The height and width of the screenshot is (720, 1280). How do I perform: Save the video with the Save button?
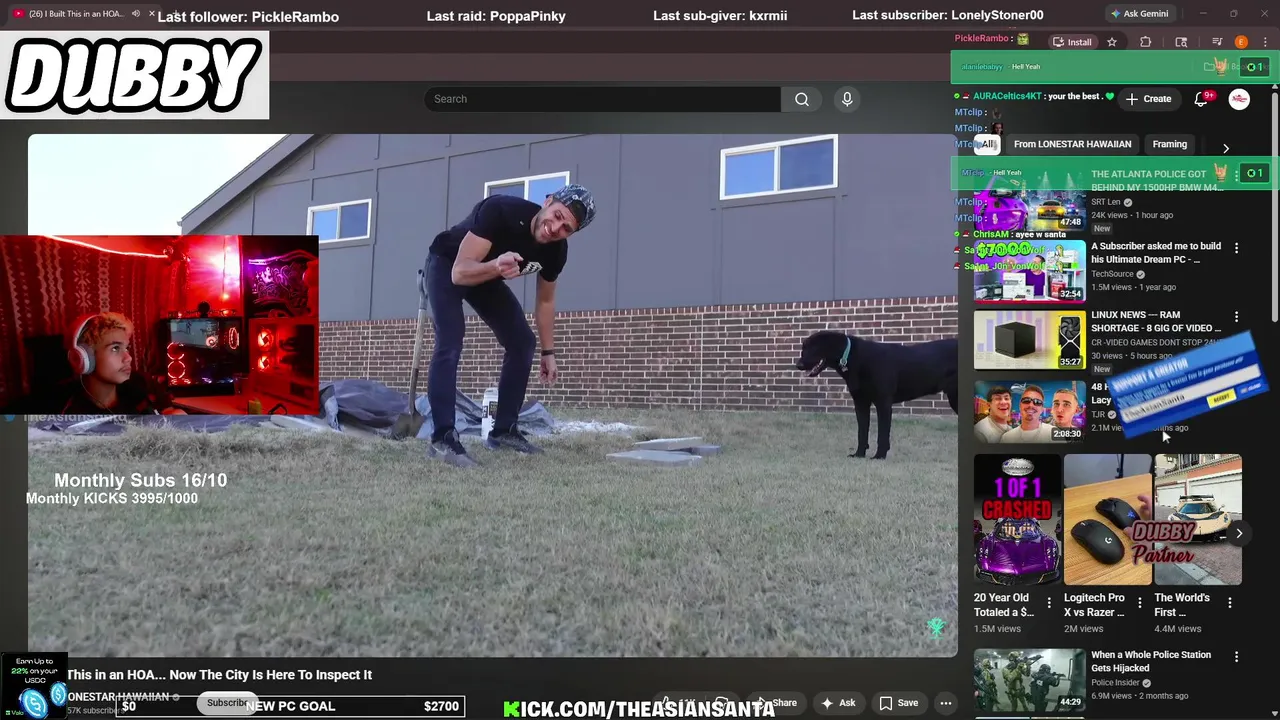point(898,703)
